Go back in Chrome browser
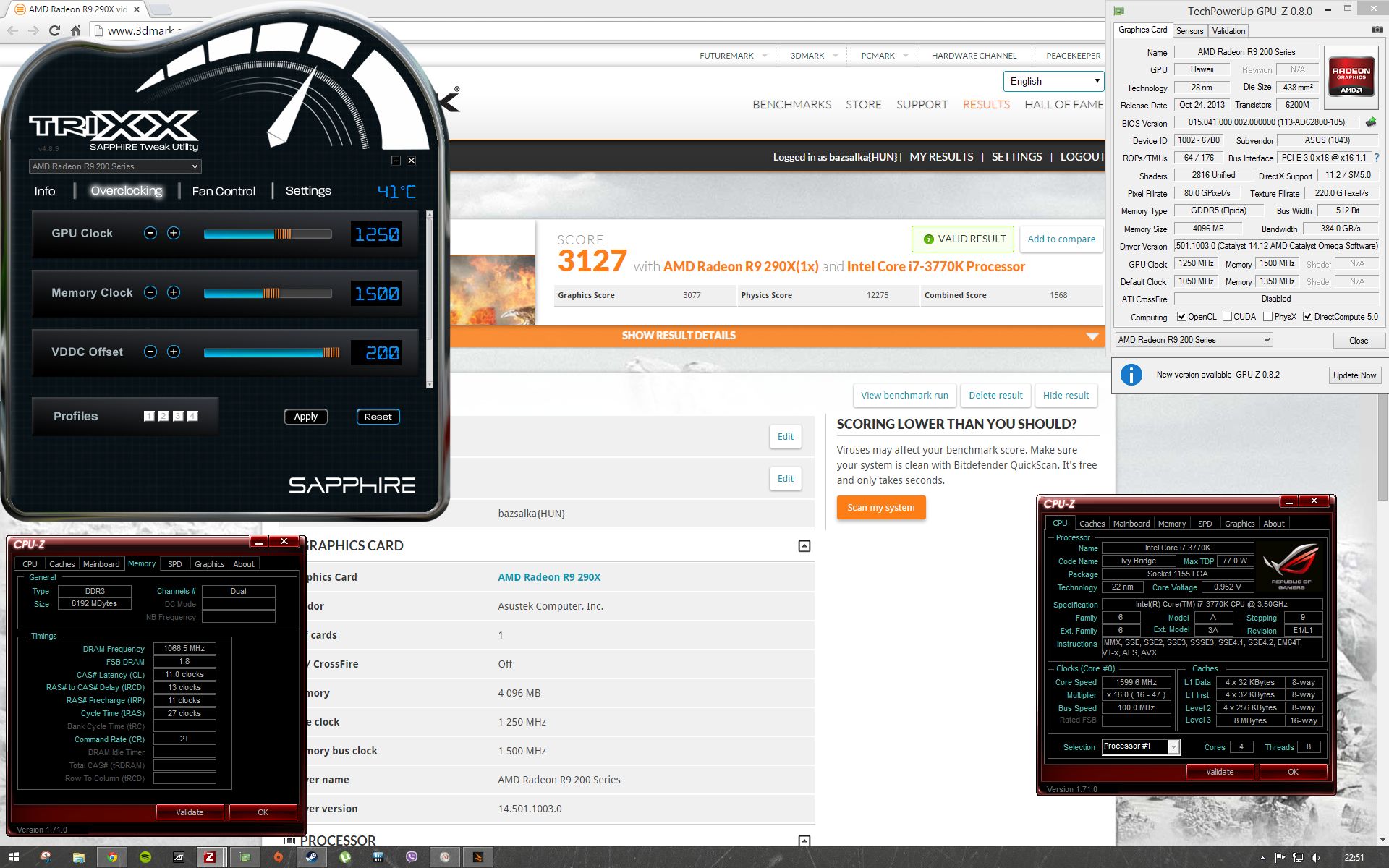 click(x=12, y=30)
